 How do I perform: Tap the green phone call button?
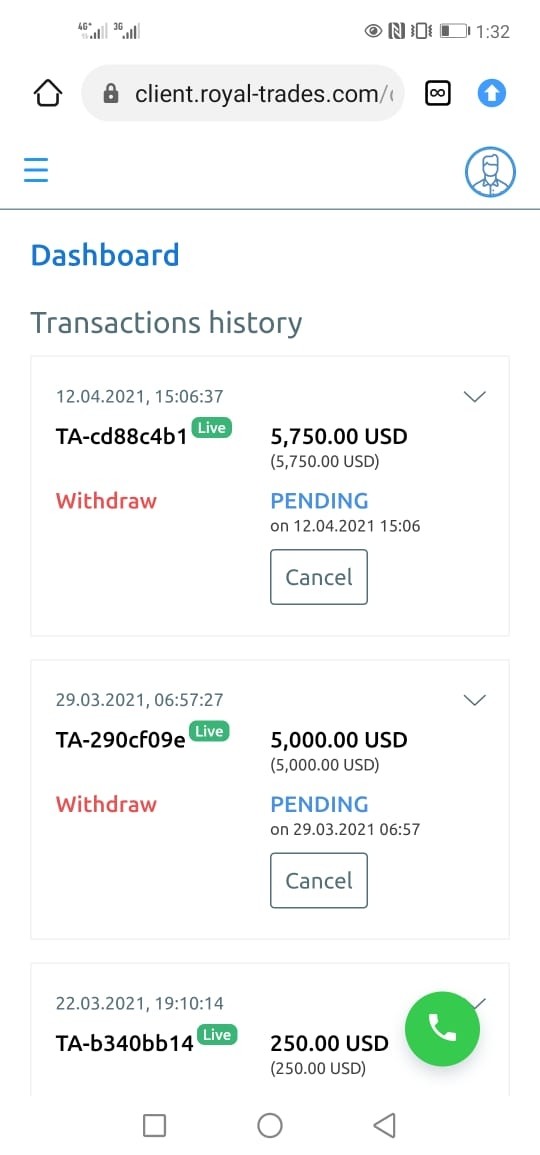coord(442,1028)
